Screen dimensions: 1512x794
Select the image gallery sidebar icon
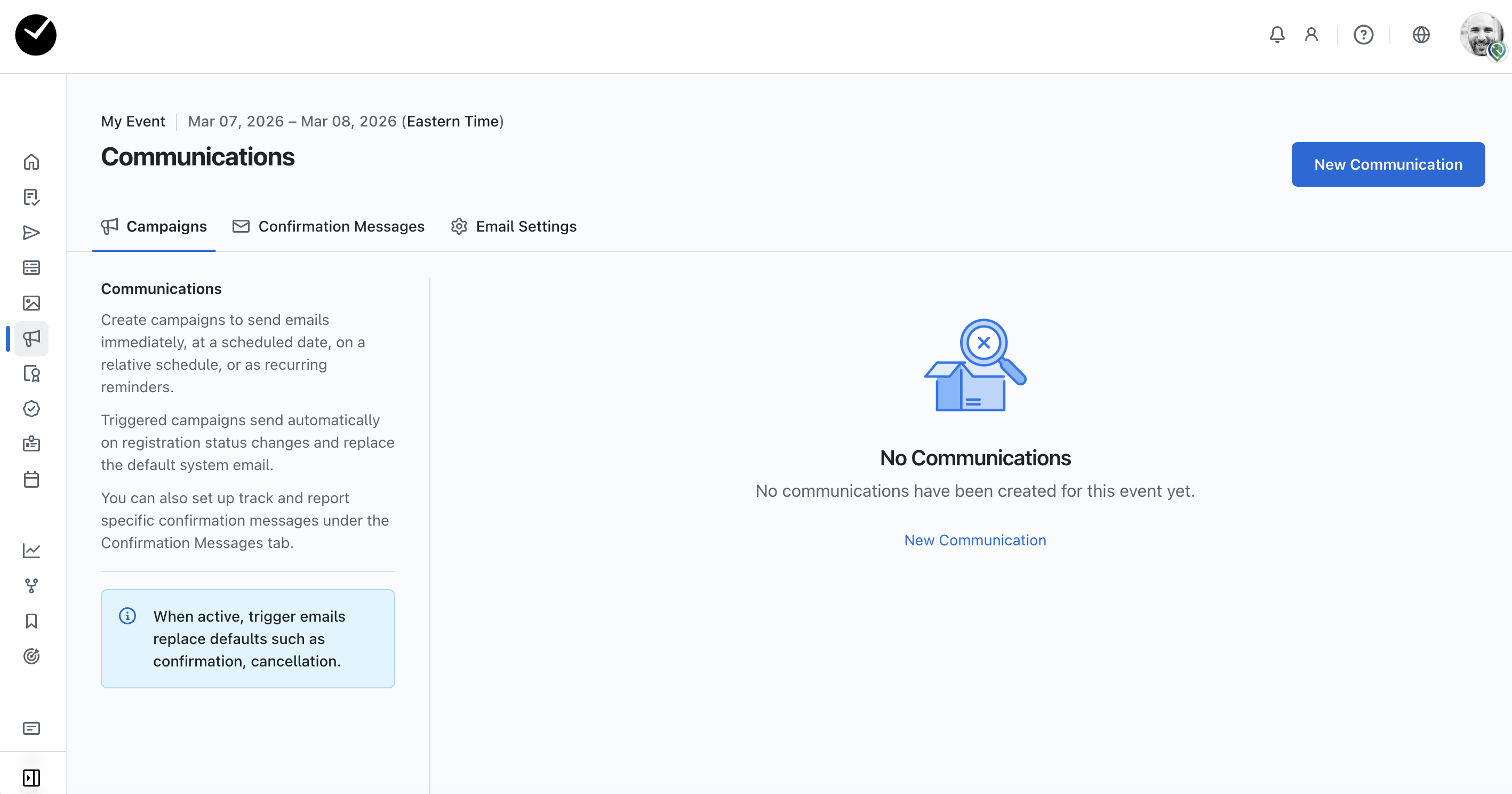(31, 303)
